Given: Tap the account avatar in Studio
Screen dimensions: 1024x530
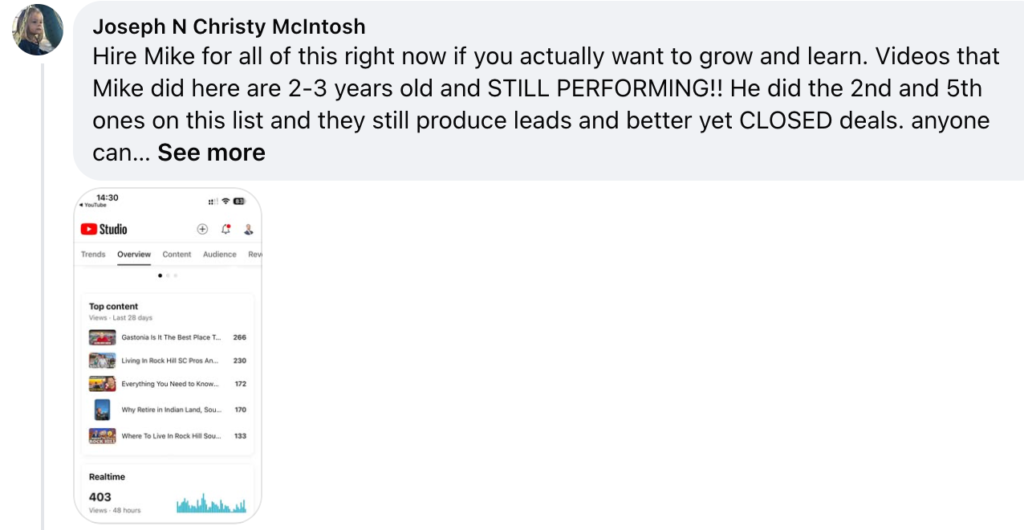Looking at the screenshot, I should point(248,229).
